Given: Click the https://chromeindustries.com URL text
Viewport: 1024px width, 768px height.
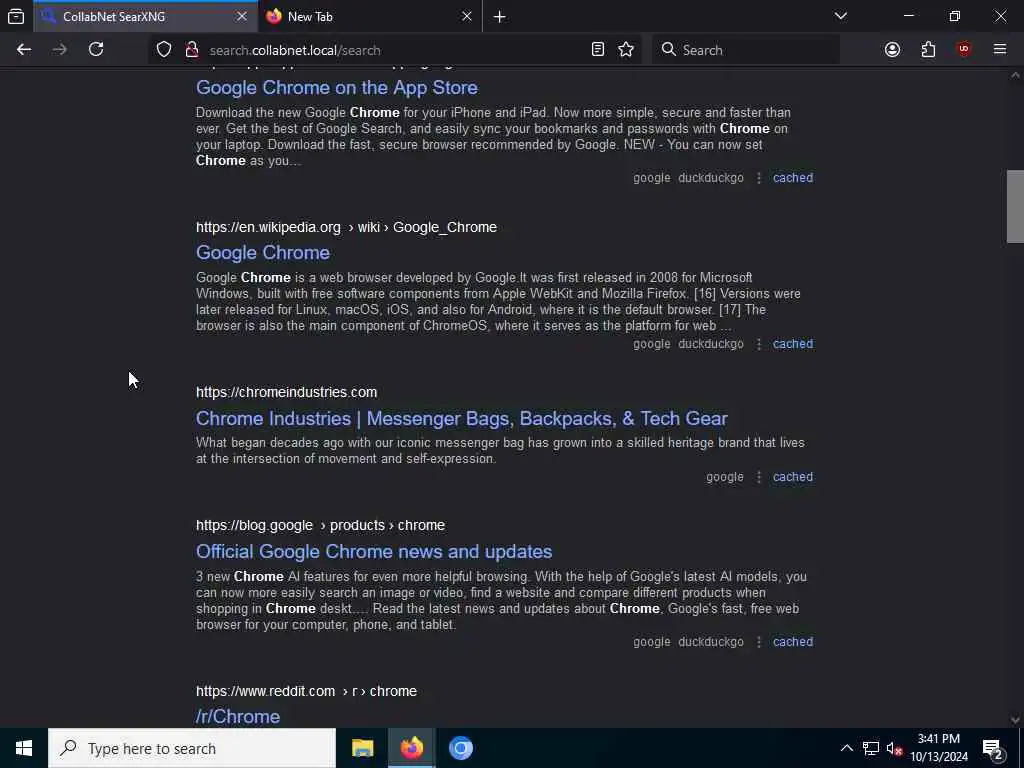Looking at the screenshot, I should click(286, 392).
